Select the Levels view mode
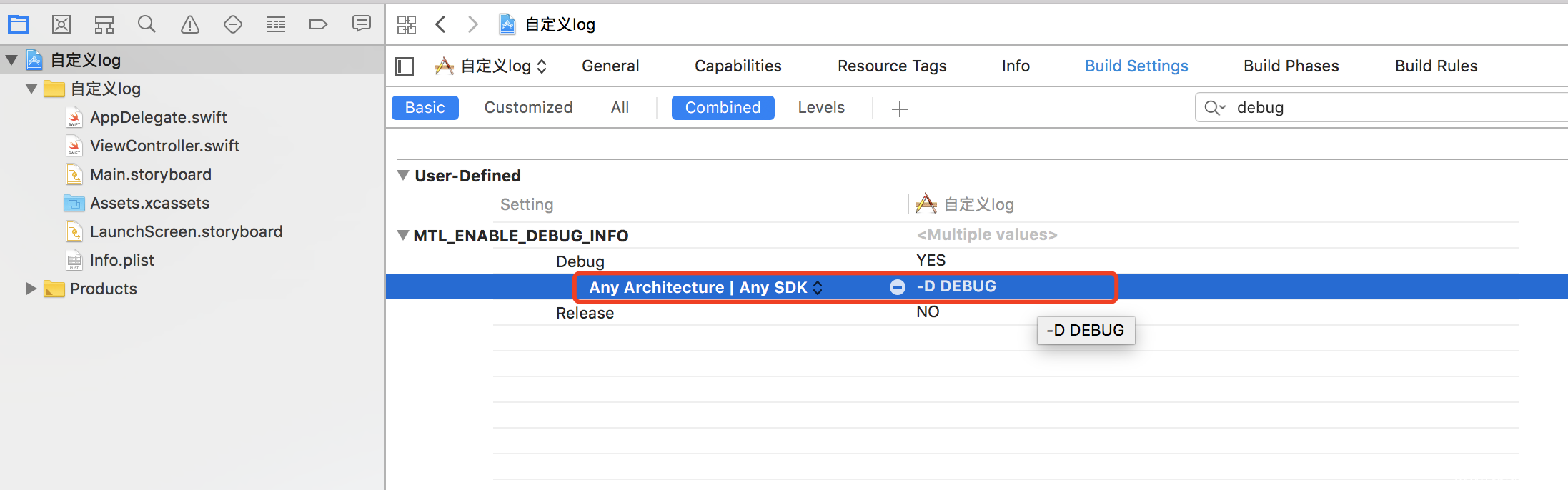1568x490 pixels. pyautogui.click(x=821, y=108)
